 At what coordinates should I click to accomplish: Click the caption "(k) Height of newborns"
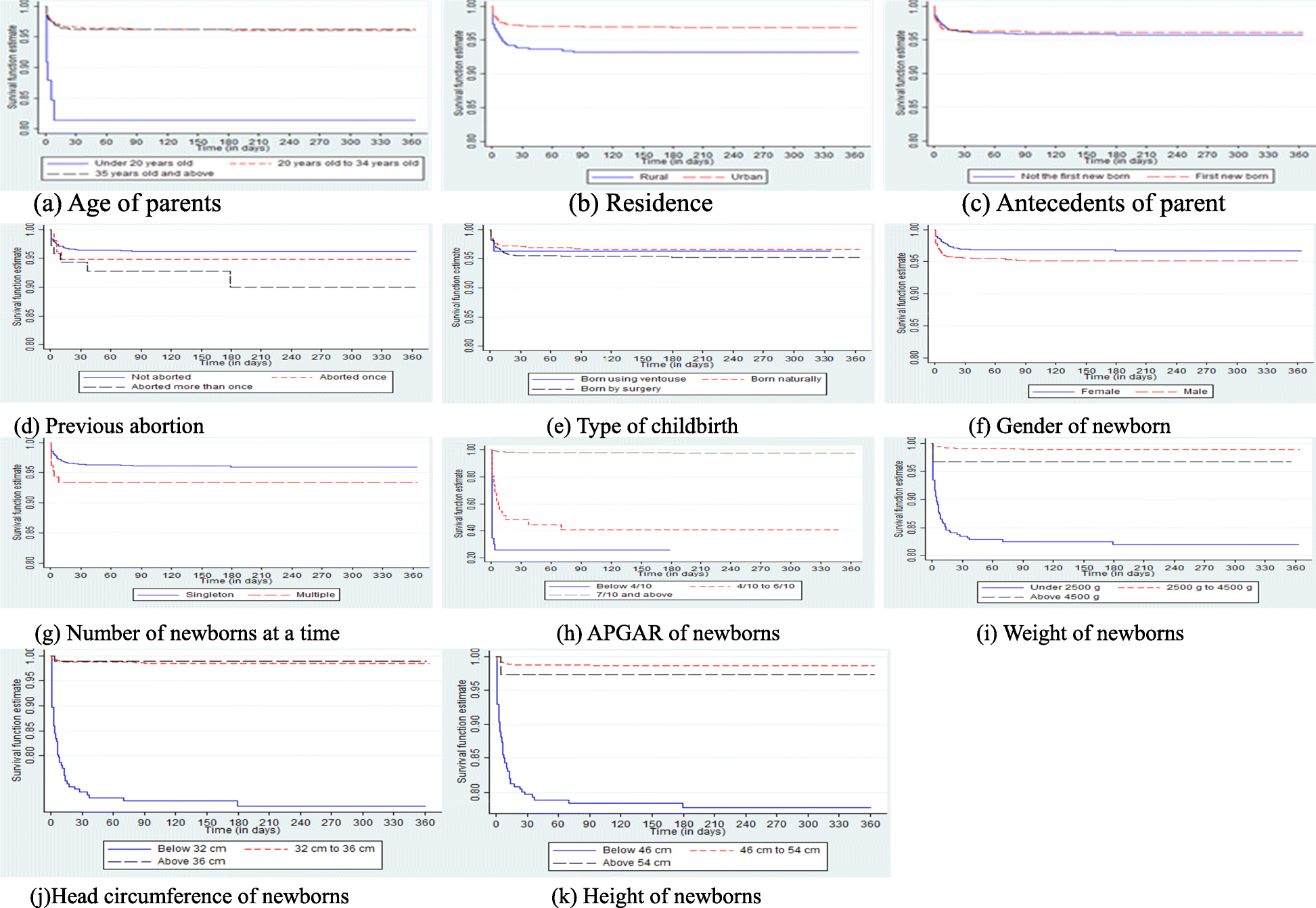pyautogui.click(x=656, y=896)
